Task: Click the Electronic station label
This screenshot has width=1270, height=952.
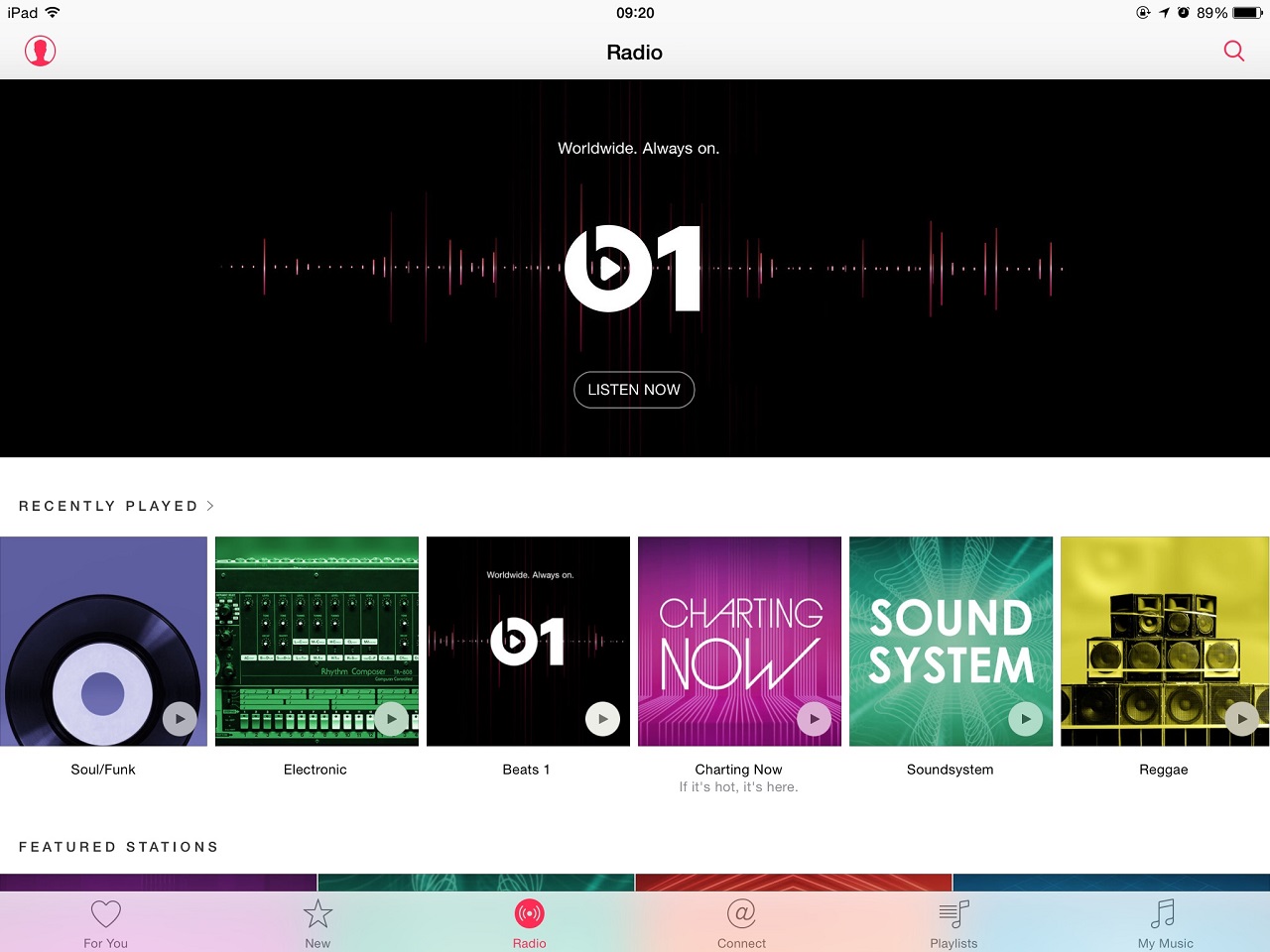Action: (316, 770)
